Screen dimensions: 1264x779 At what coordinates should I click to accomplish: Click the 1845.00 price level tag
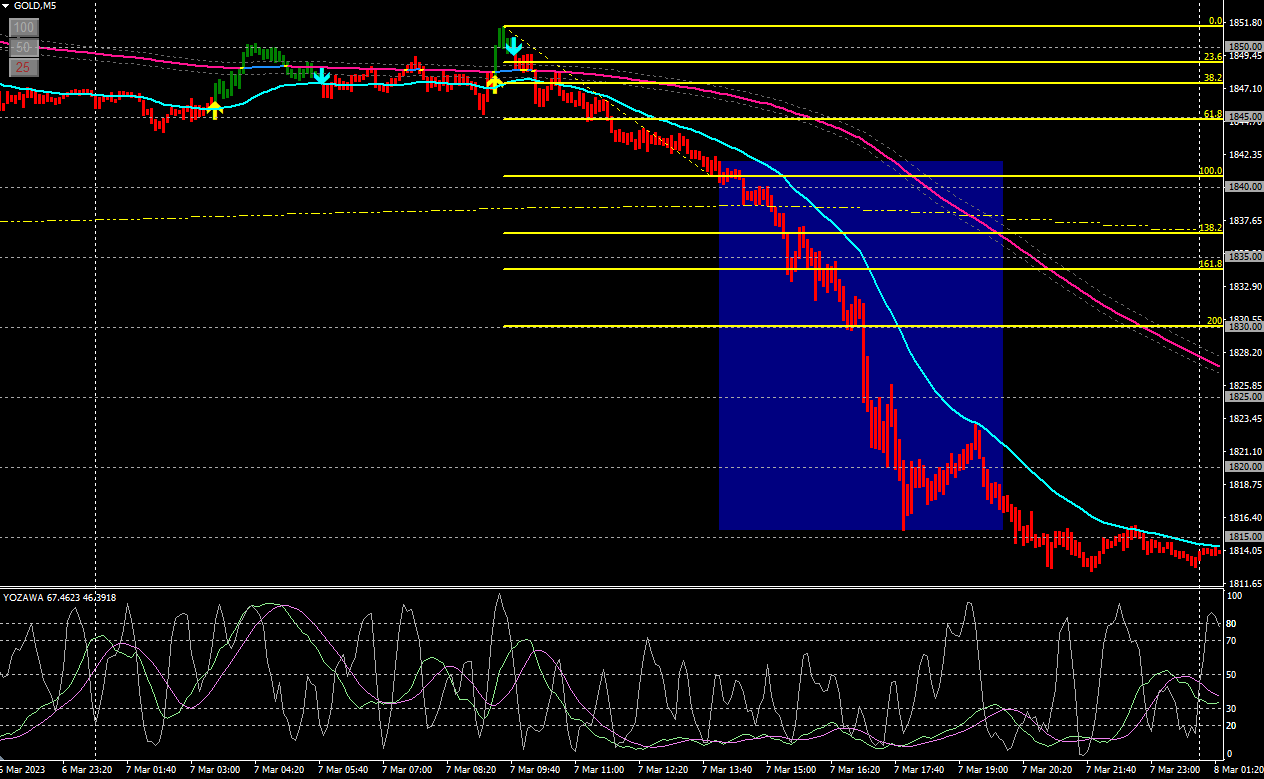pos(1245,117)
